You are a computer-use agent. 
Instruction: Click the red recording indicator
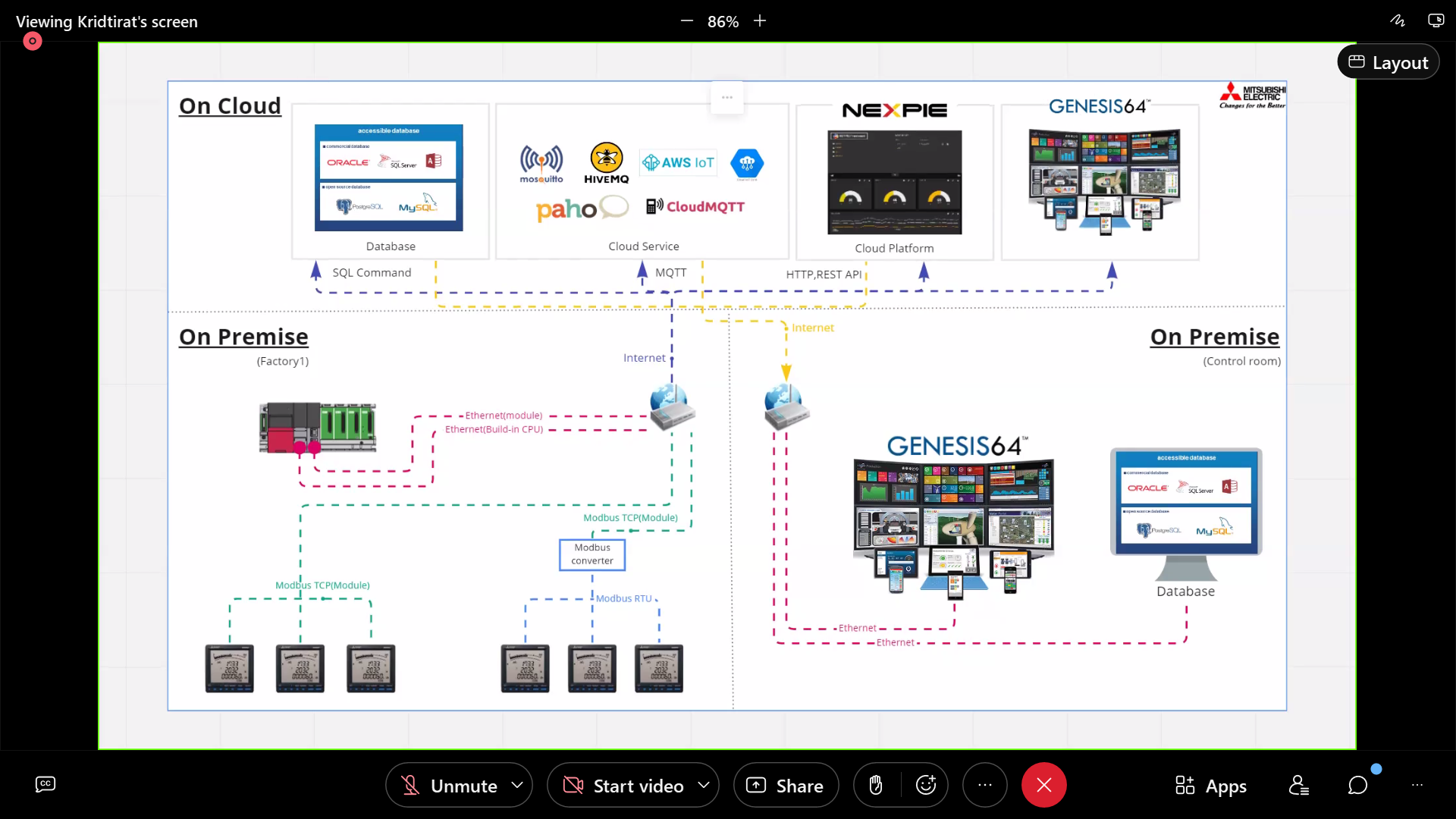click(32, 41)
